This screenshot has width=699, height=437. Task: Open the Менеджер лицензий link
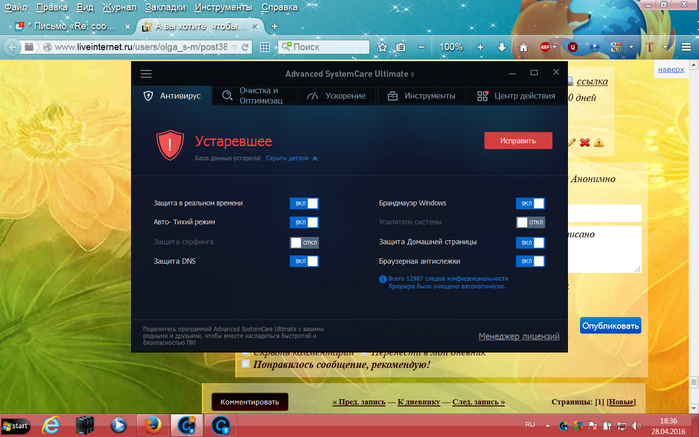(x=519, y=337)
